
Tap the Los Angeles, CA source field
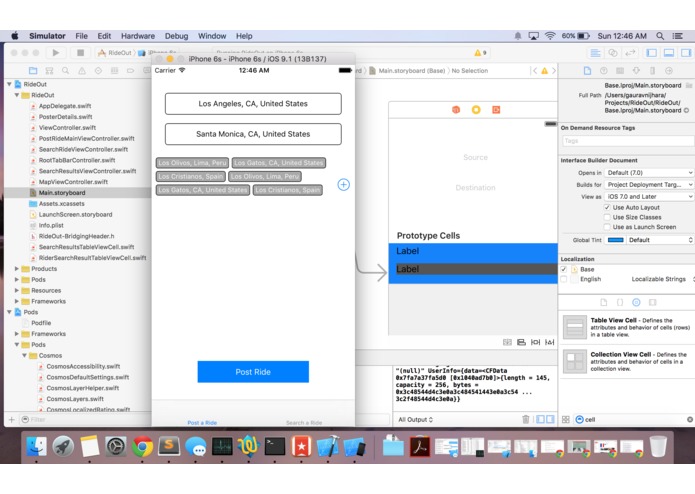[x=253, y=104]
